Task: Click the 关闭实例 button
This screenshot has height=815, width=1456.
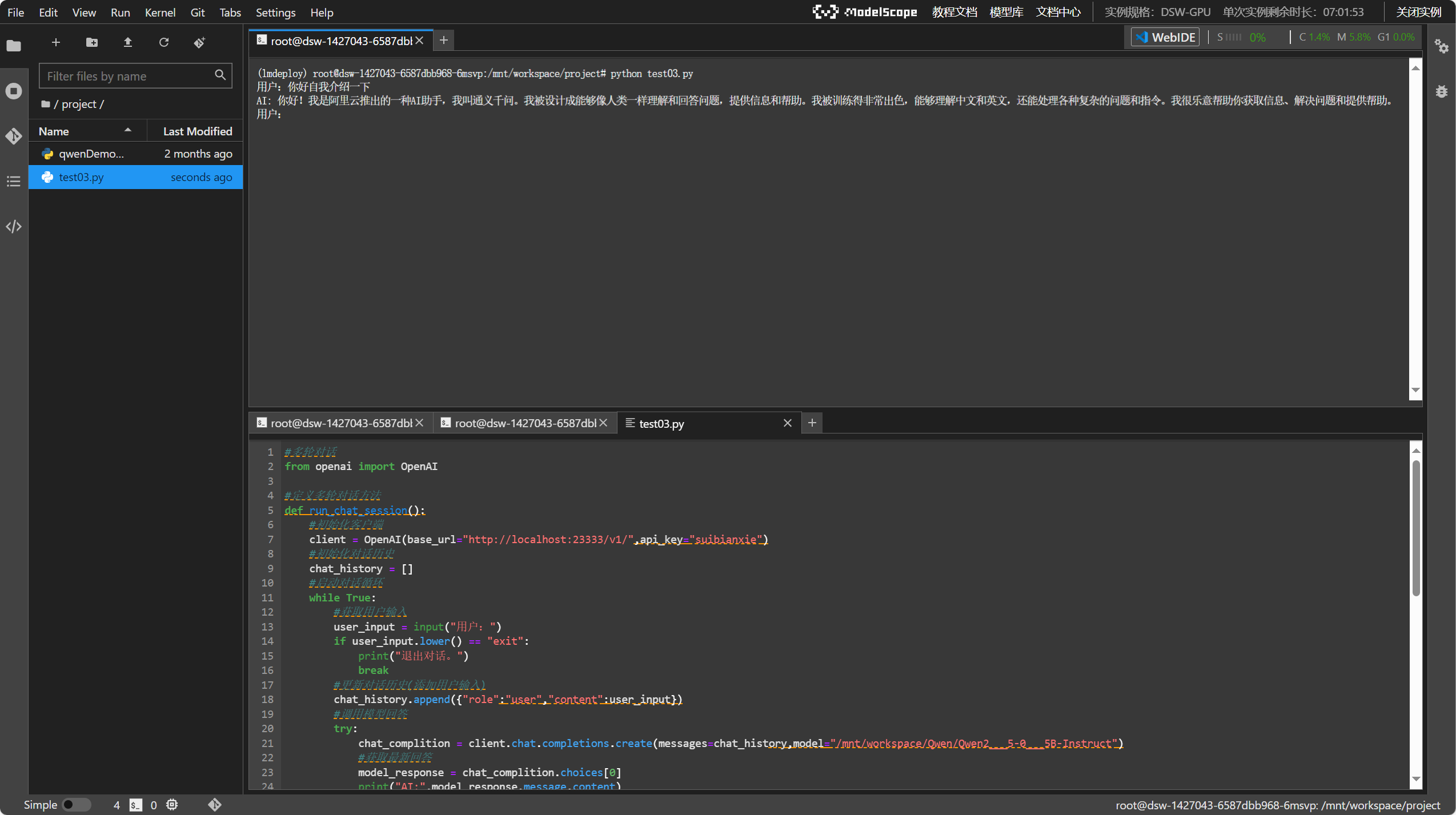Action: click(1418, 12)
